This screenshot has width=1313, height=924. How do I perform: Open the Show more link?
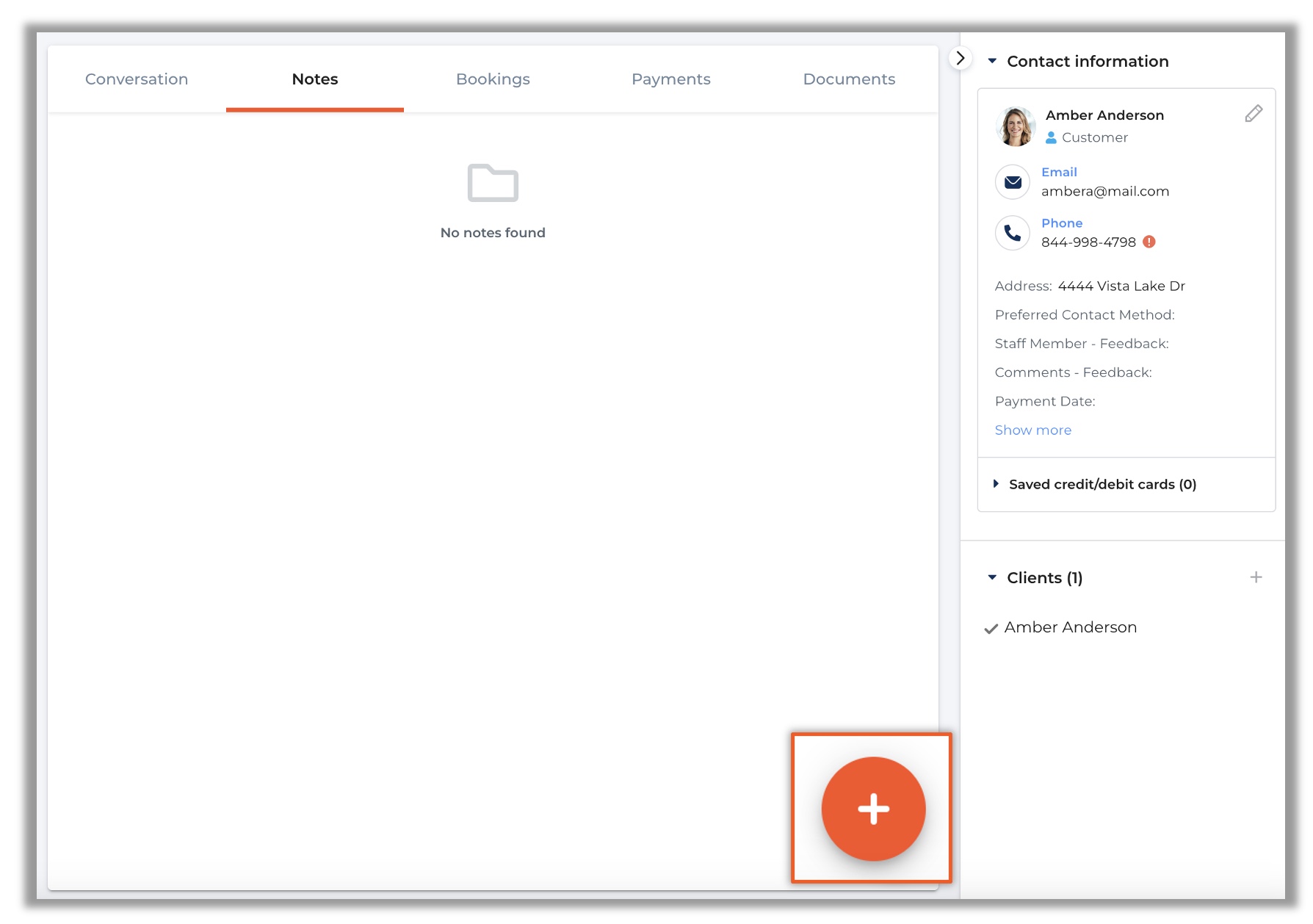(1032, 430)
